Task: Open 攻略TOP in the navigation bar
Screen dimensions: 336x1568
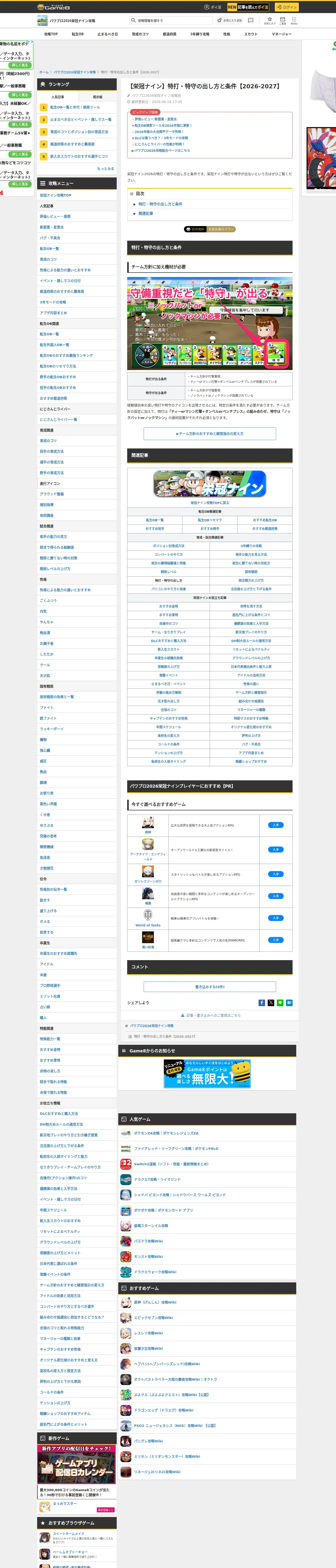Action: pyautogui.click(x=51, y=34)
